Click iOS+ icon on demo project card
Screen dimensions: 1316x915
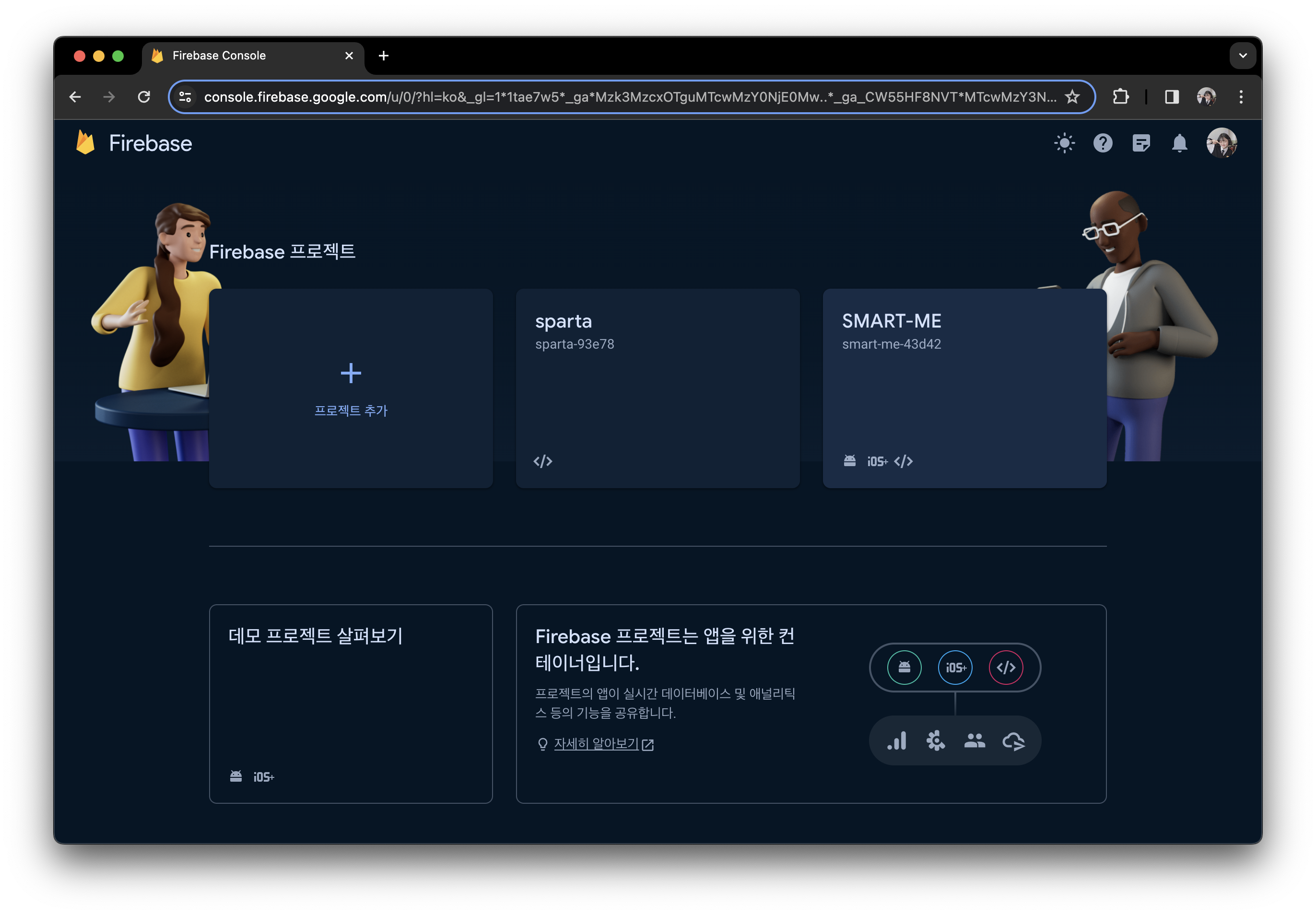pos(264,777)
